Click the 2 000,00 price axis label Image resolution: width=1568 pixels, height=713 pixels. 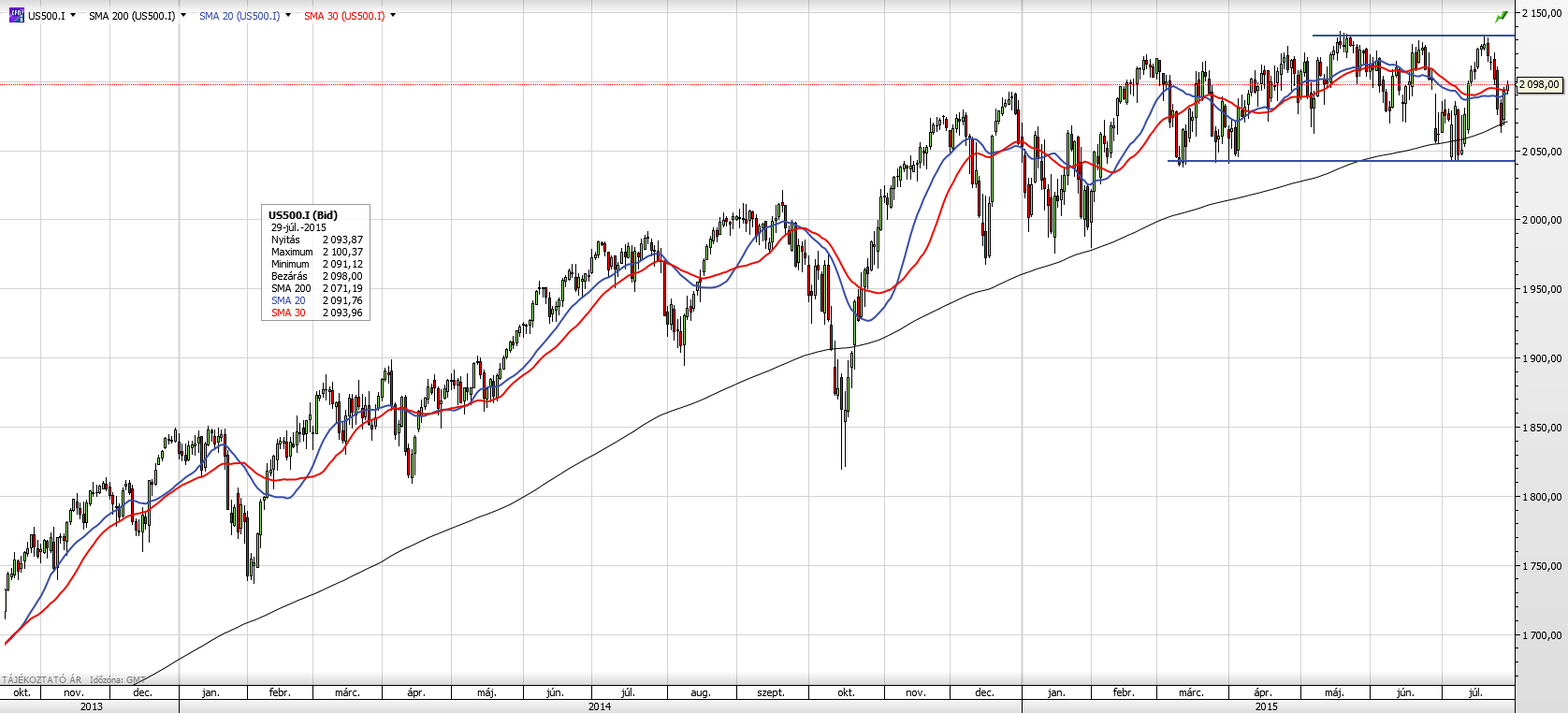(1542, 220)
